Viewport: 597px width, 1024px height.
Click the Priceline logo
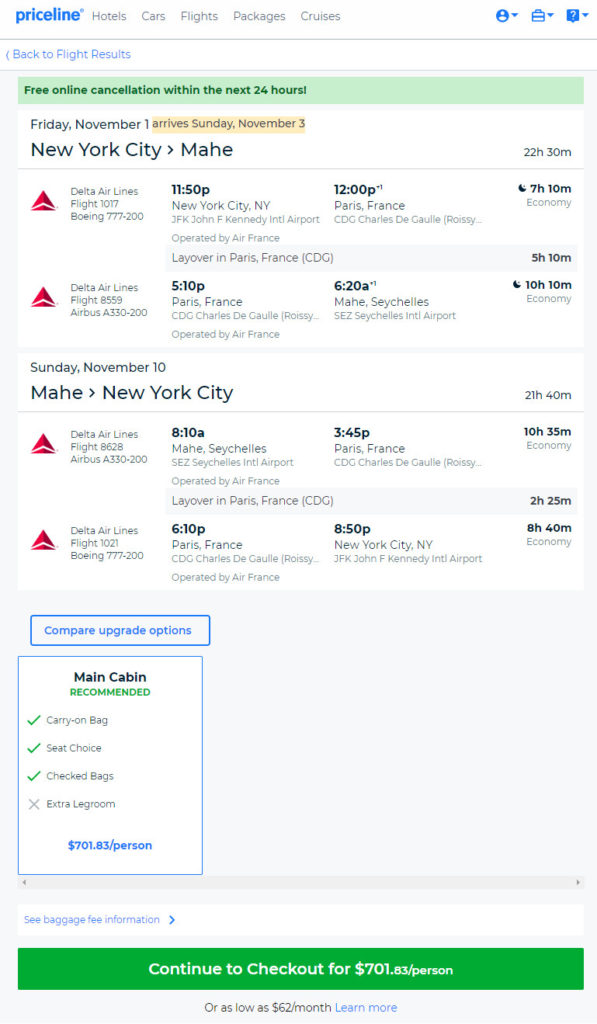click(49, 15)
